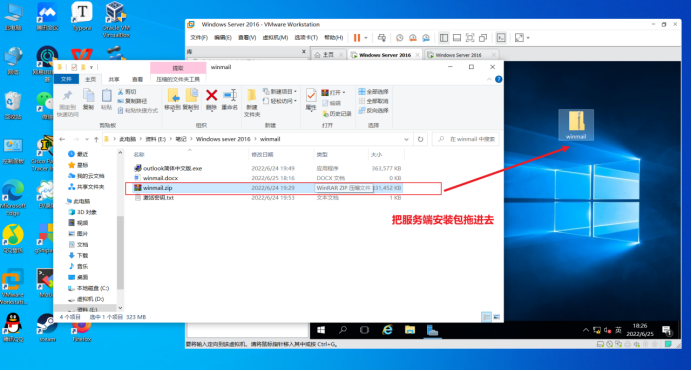Click the guest Windows Start button
Screen dimensions: 692x371
(x=321, y=330)
